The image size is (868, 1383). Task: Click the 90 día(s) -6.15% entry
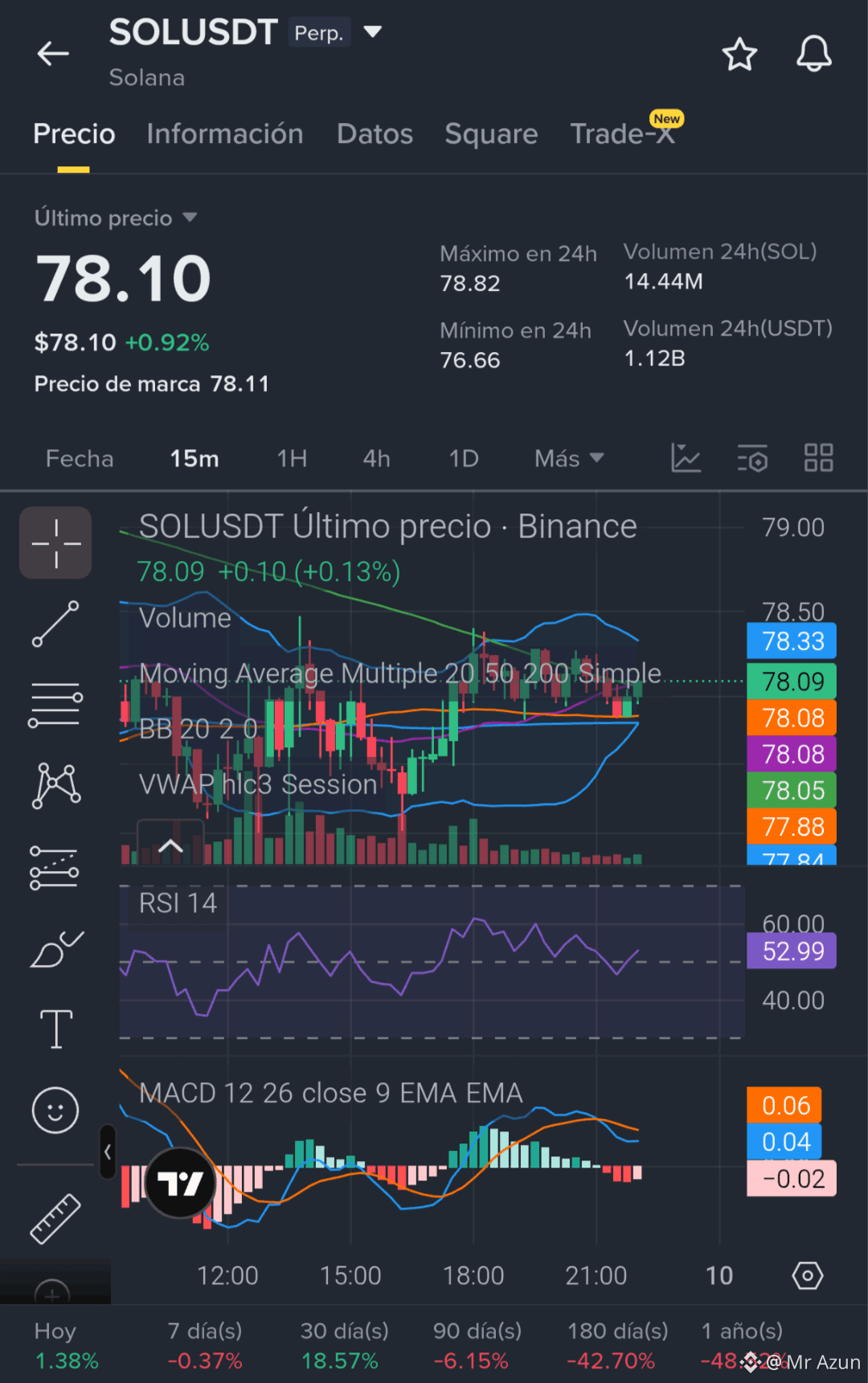point(477,1346)
